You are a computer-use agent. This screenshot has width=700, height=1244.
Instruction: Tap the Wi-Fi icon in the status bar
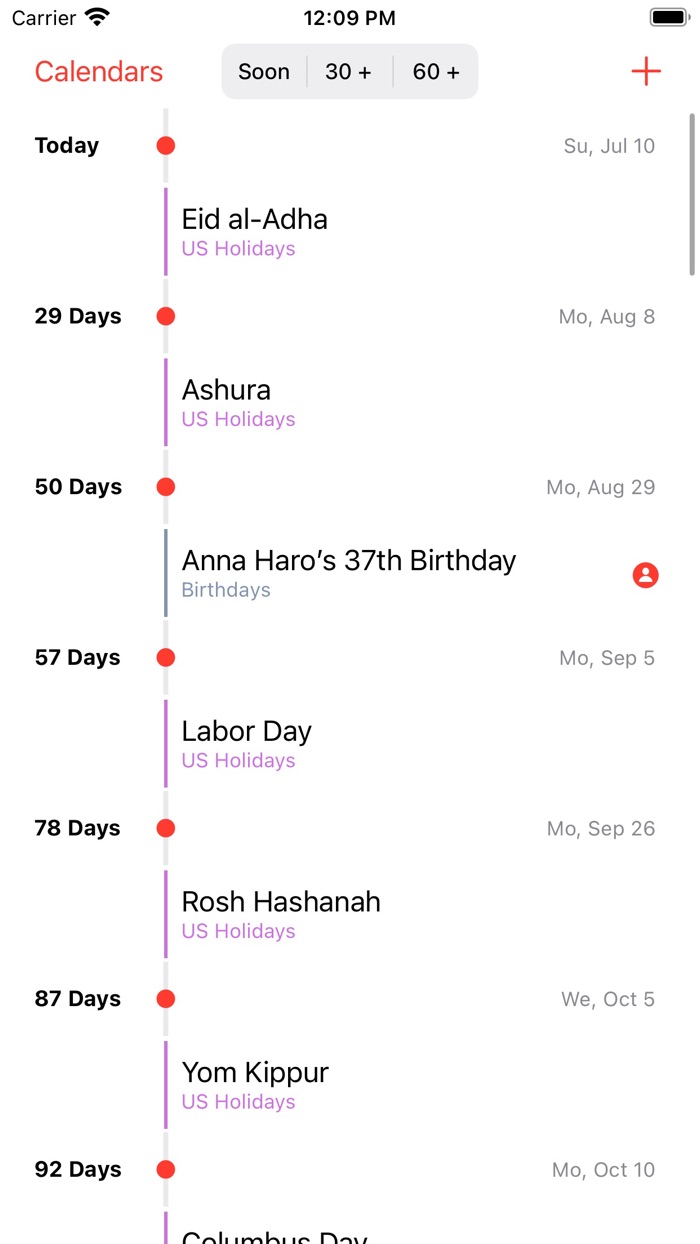click(x=97, y=16)
